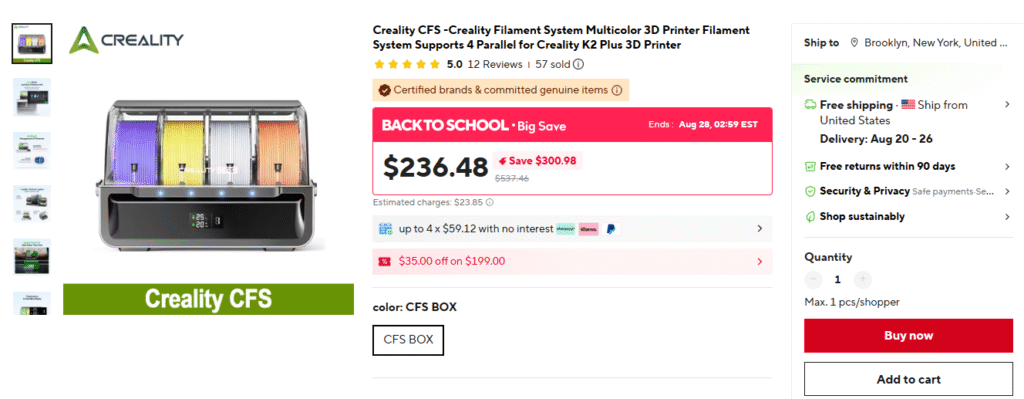
Task: Click the Klarna icon in the installment row
Action: 588,229
